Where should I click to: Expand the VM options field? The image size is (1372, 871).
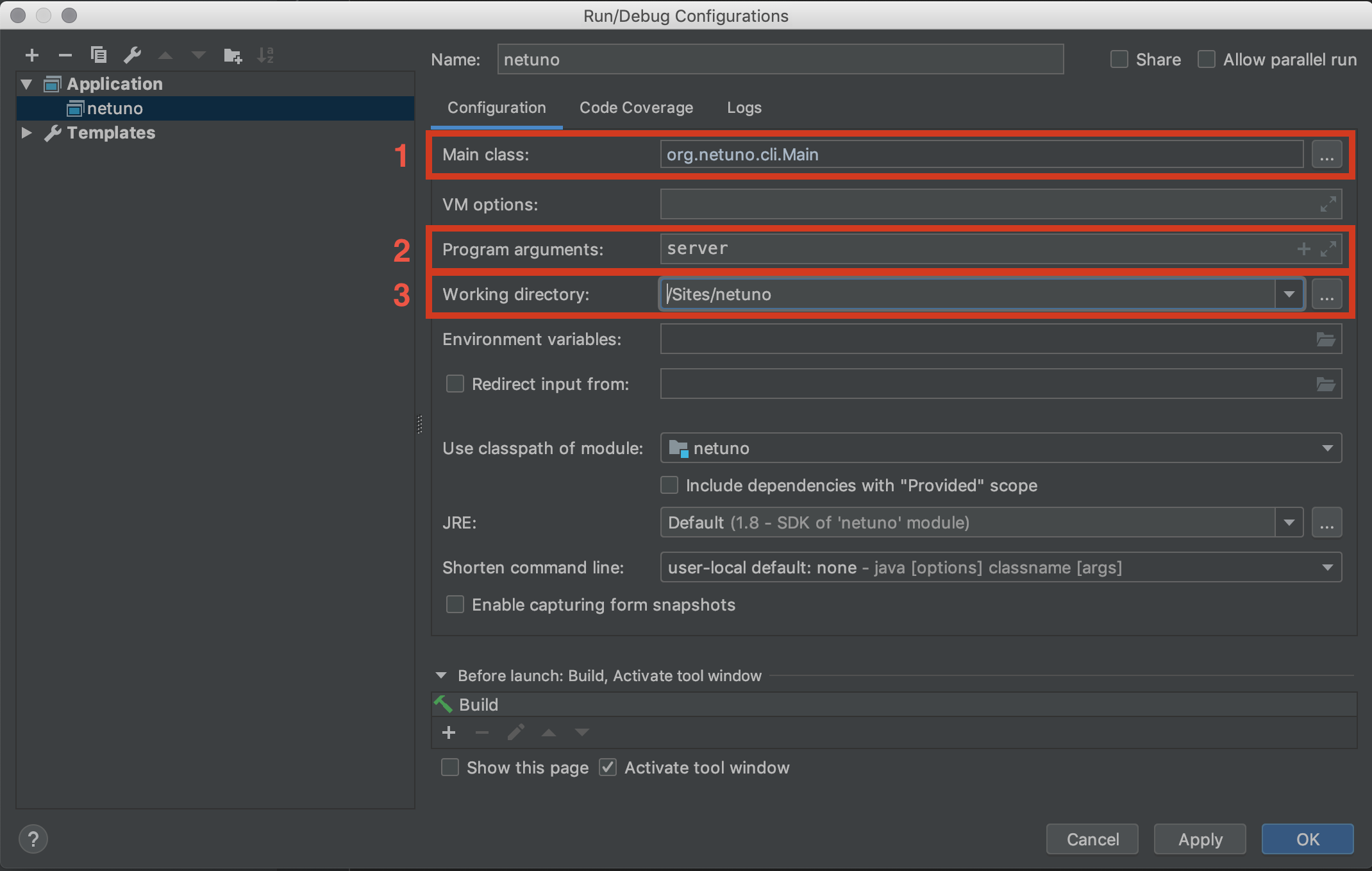pyautogui.click(x=1328, y=204)
